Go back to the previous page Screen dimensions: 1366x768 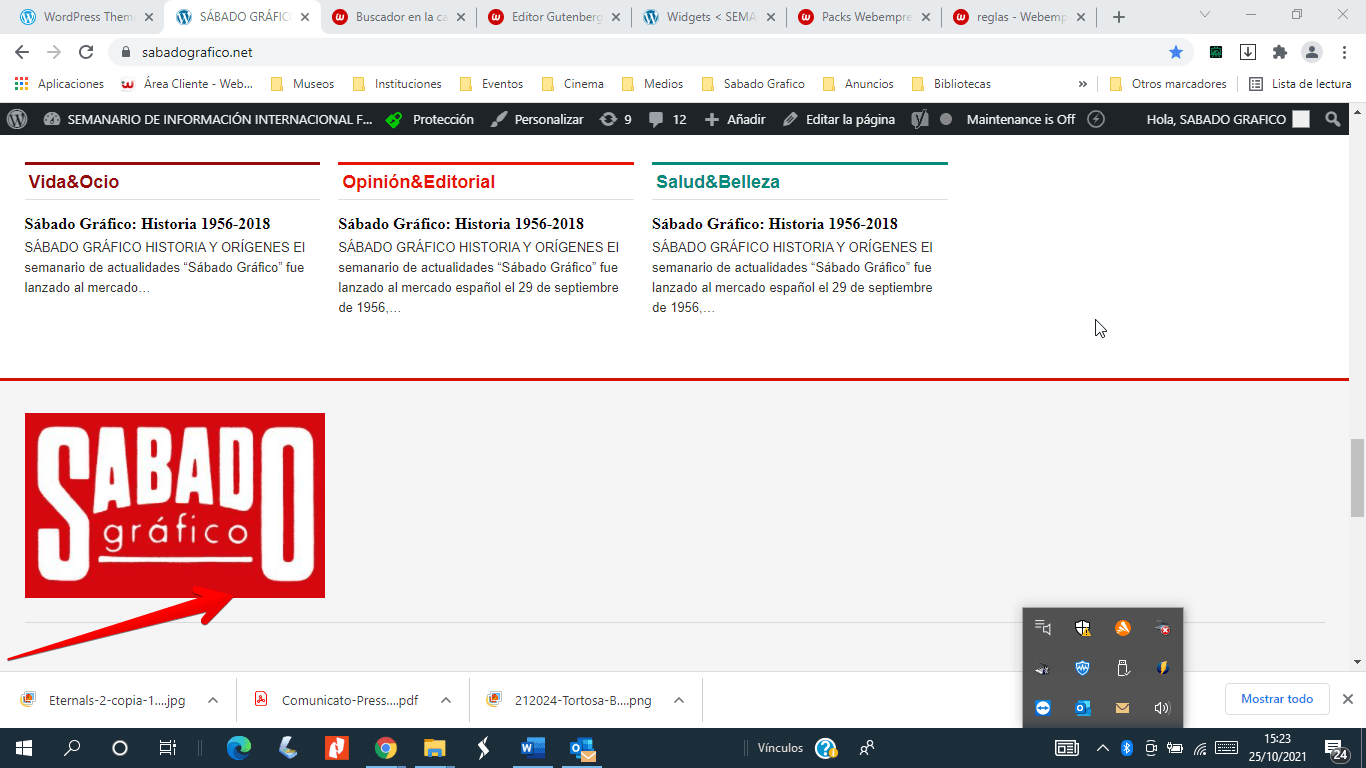click(22, 52)
